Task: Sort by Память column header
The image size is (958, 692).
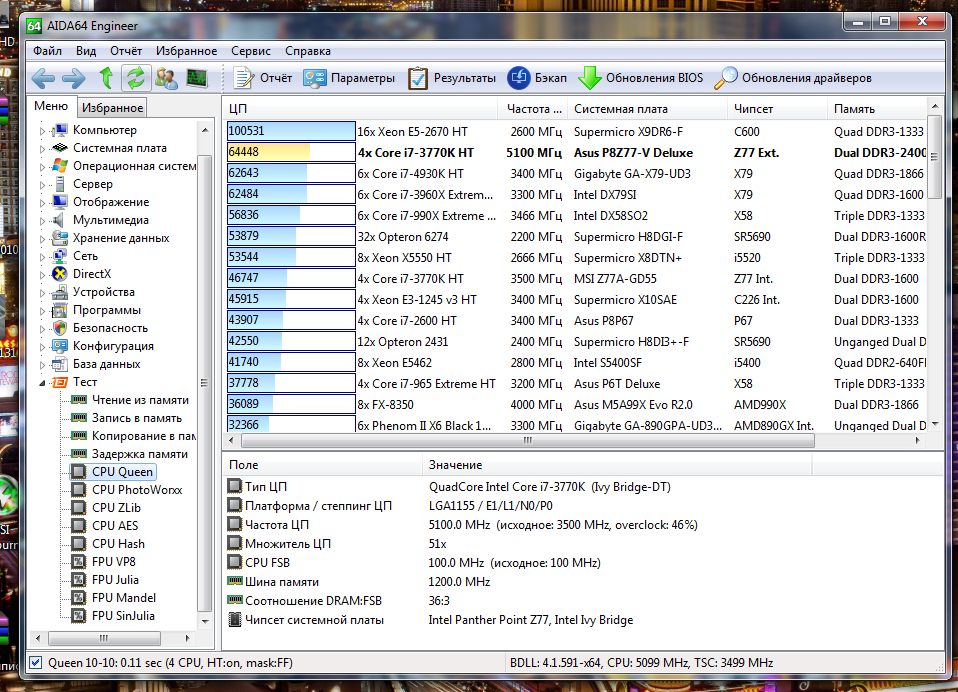Action: pos(877,109)
